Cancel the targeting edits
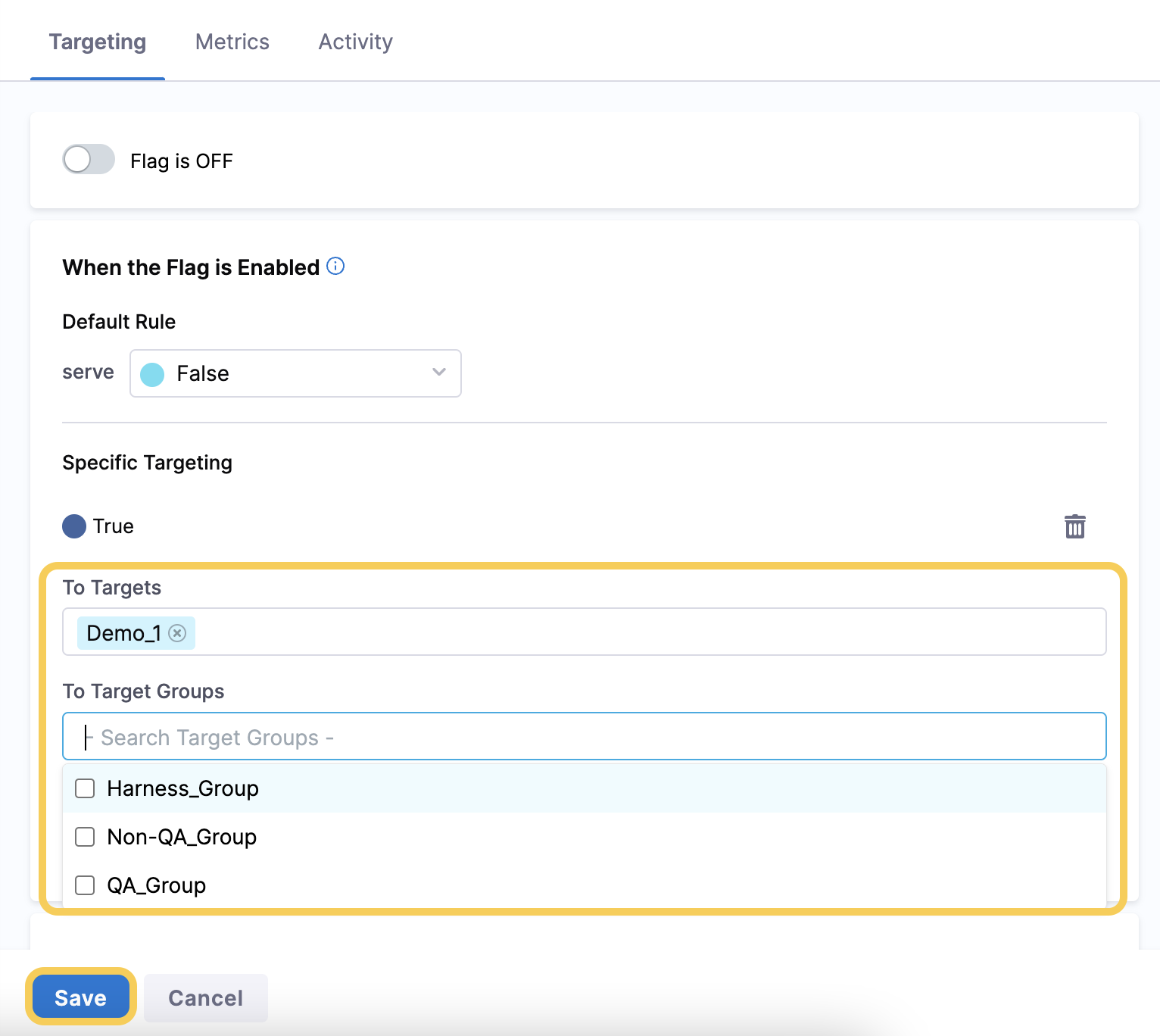 point(205,997)
